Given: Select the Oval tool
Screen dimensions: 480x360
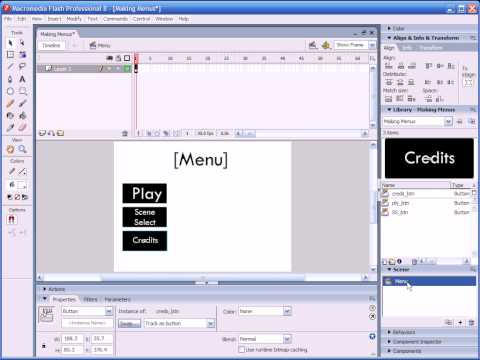Looking at the screenshot, I should pos(10,91).
